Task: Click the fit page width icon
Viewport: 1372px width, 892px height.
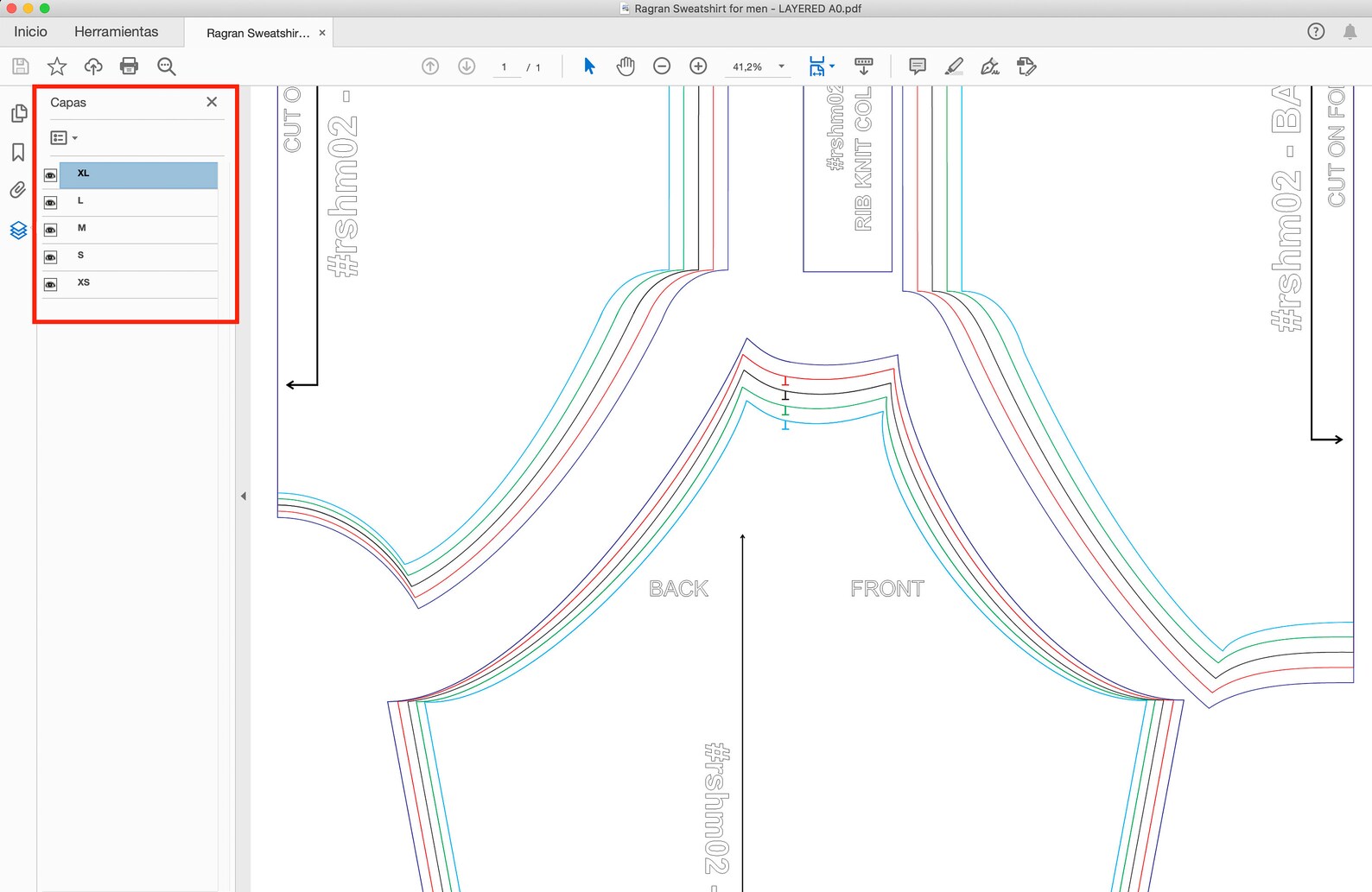Action: [816, 66]
